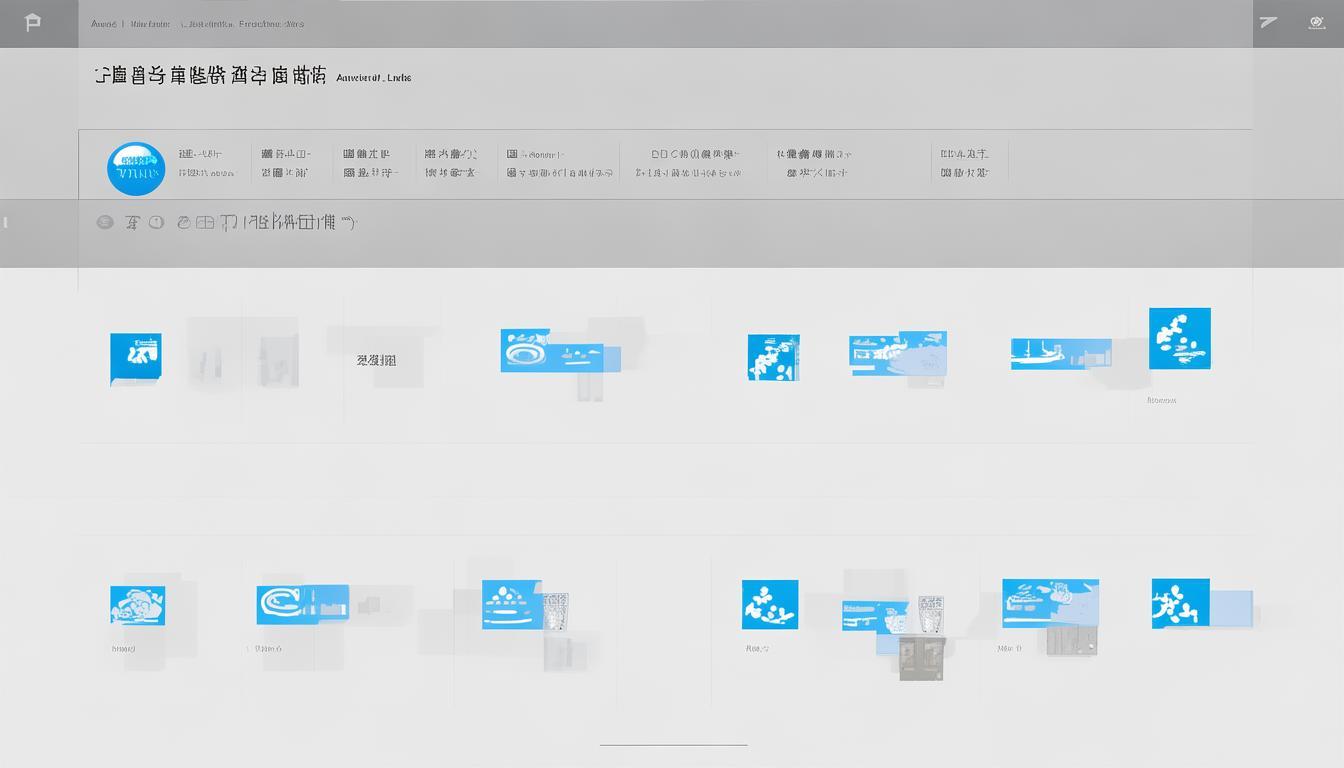This screenshot has height=768, width=1344.
Task: Open the blue spiral tile in bottom row
Action: 287,604
